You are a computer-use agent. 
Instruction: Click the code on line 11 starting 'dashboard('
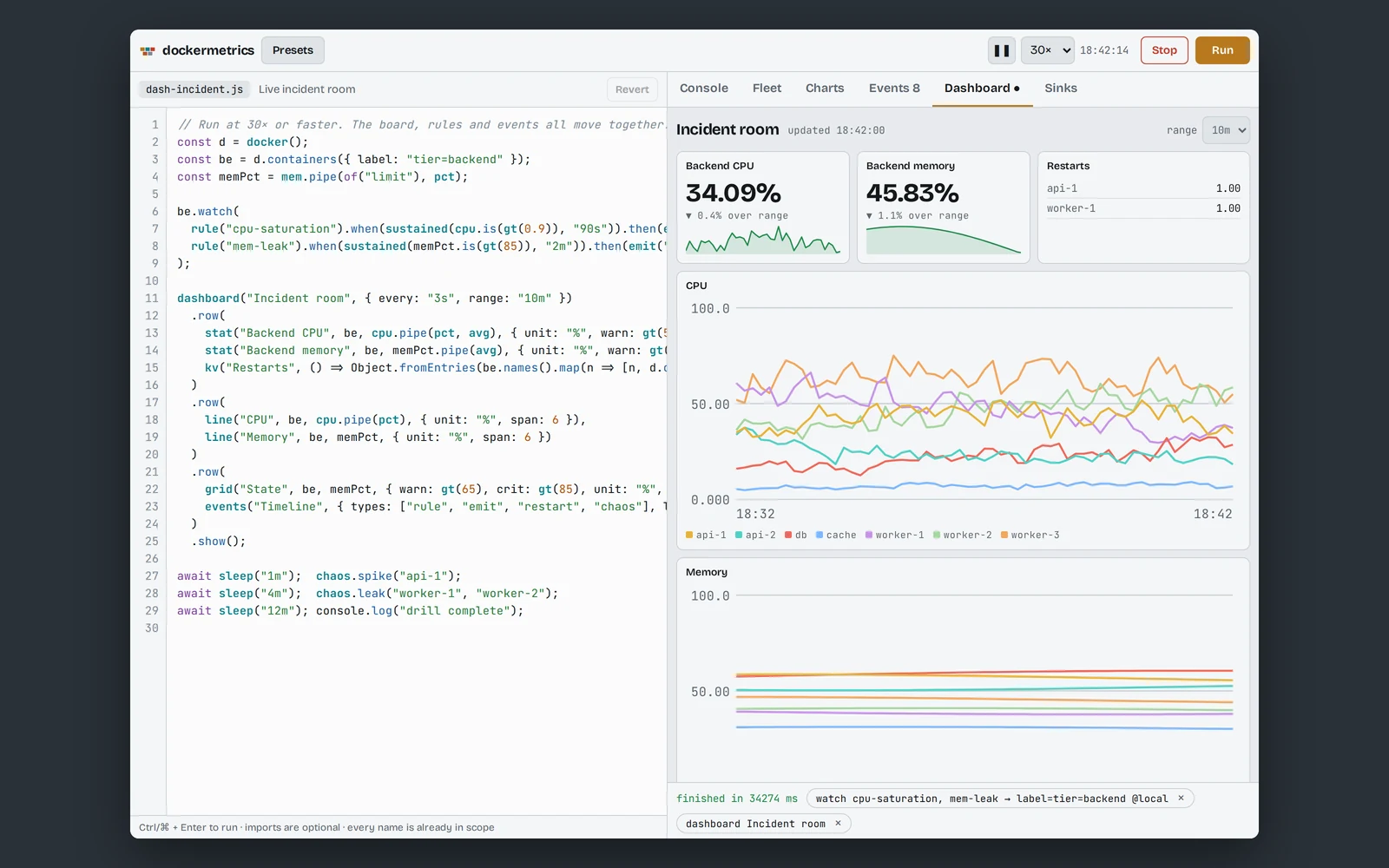pos(374,299)
